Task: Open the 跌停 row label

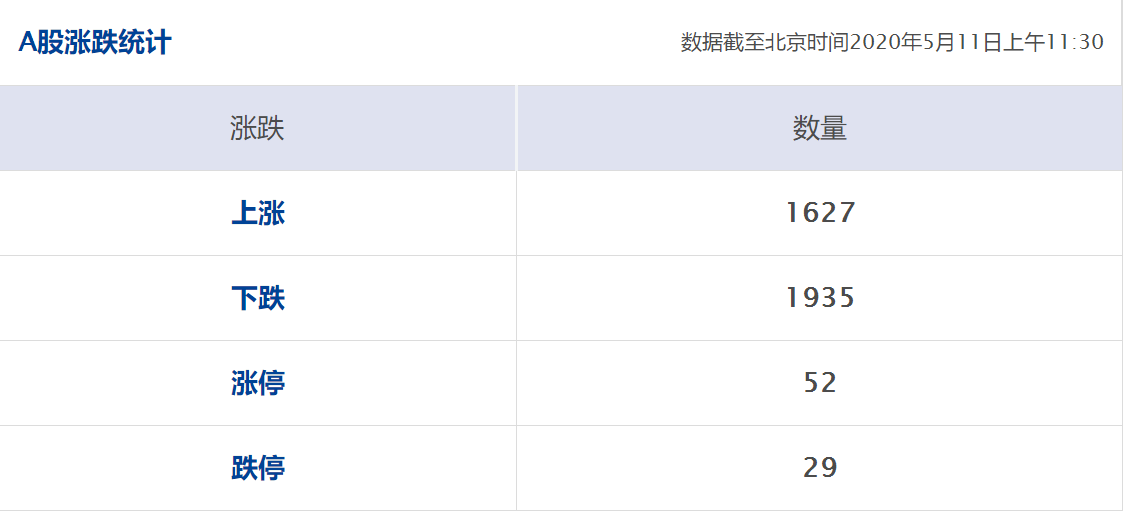Action: (x=258, y=468)
